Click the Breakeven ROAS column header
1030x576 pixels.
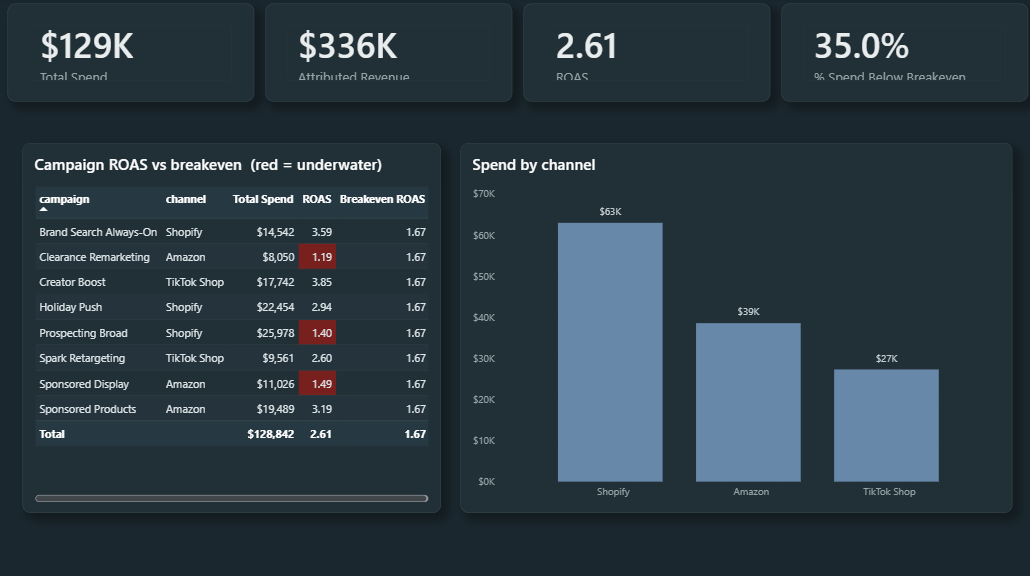[382, 199]
